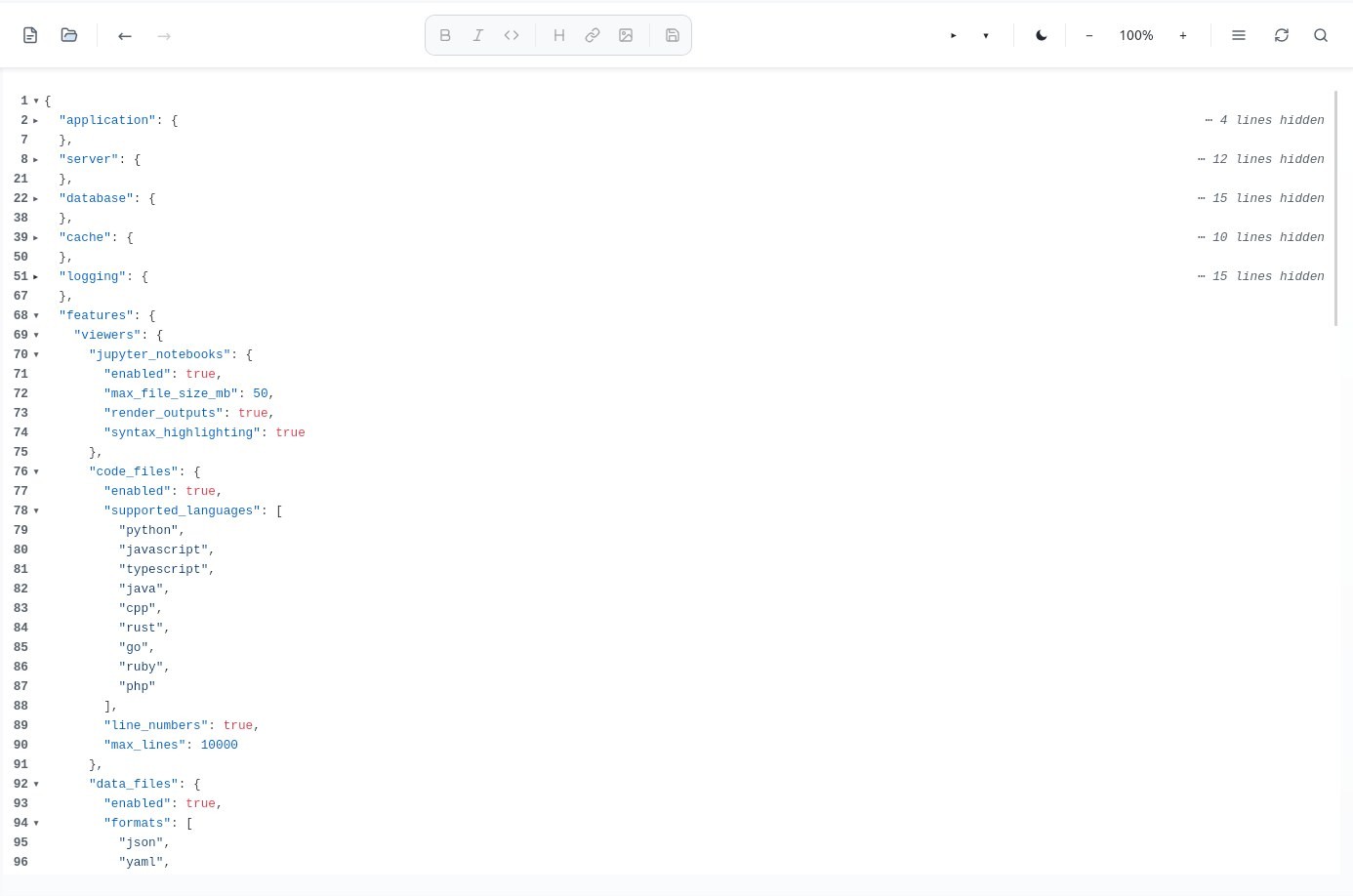Expand the "cache" section
1353x896 pixels.
click(x=36, y=237)
